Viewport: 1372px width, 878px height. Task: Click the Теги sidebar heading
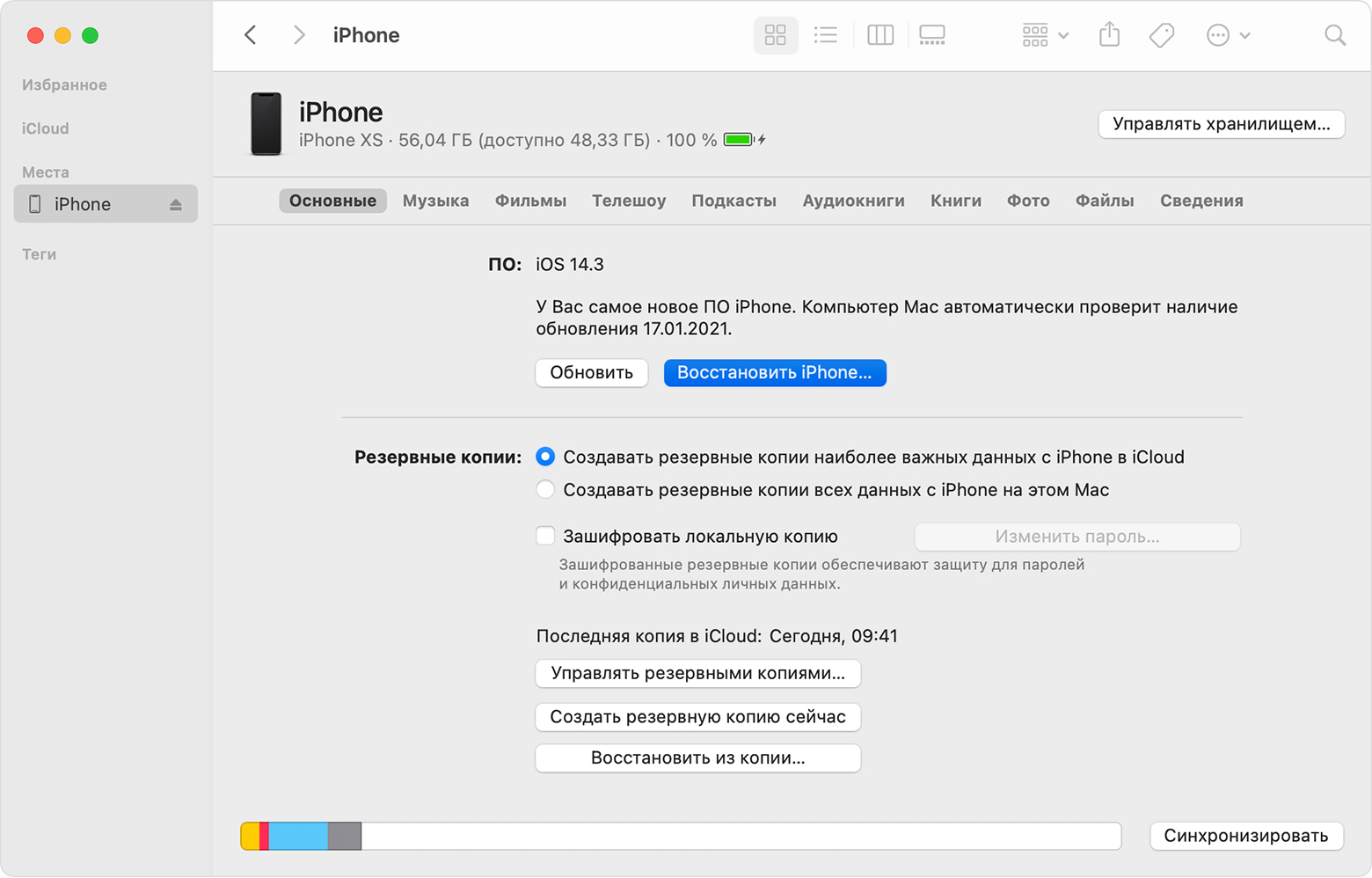39,254
